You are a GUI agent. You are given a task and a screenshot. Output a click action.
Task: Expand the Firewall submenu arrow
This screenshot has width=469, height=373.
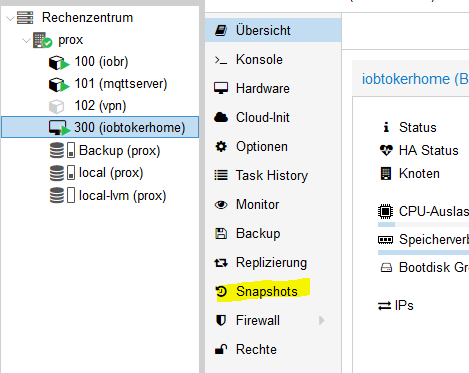[x=321, y=320]
